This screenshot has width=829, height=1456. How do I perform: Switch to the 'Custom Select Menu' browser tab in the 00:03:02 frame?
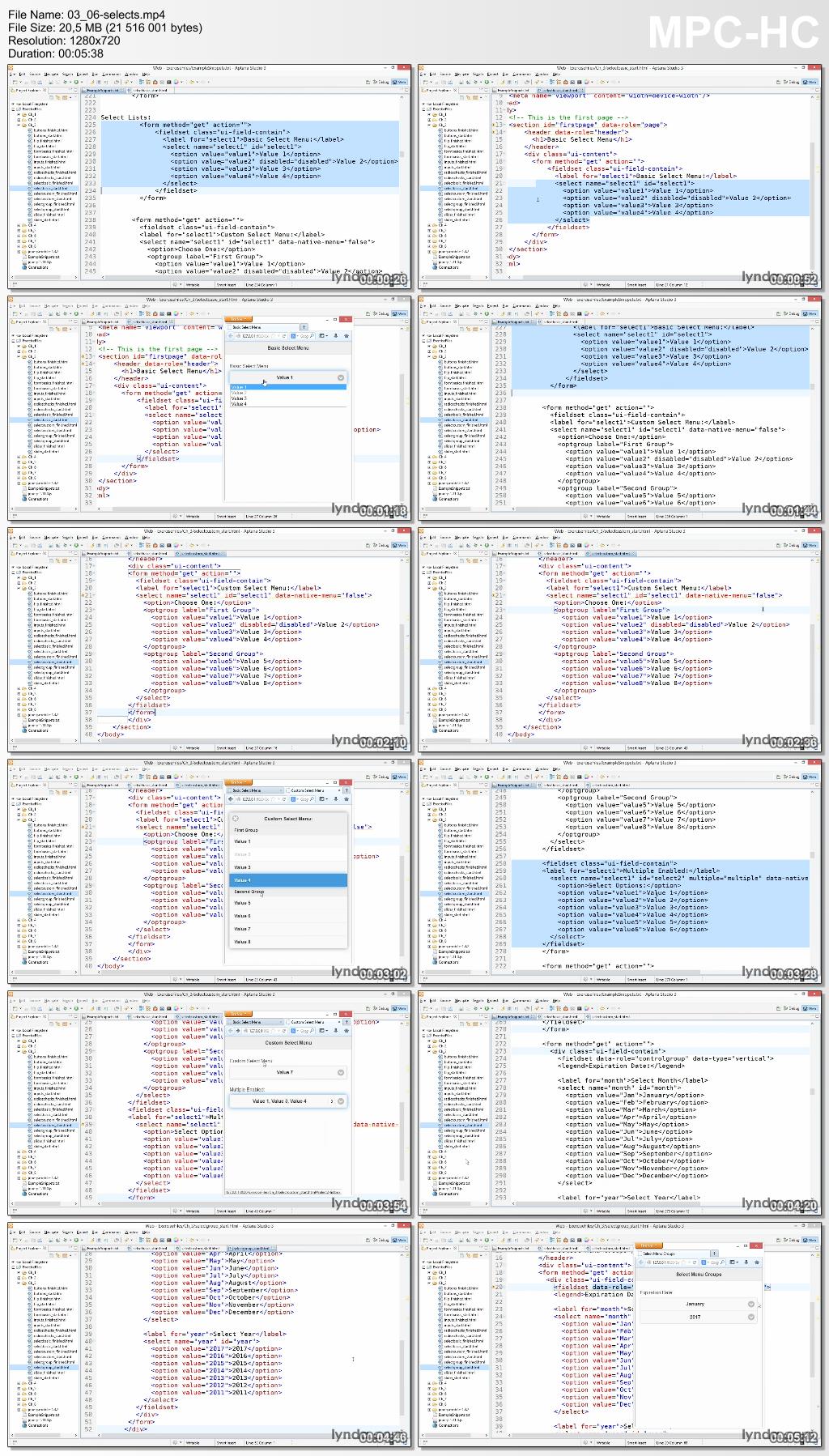[312, 790]
